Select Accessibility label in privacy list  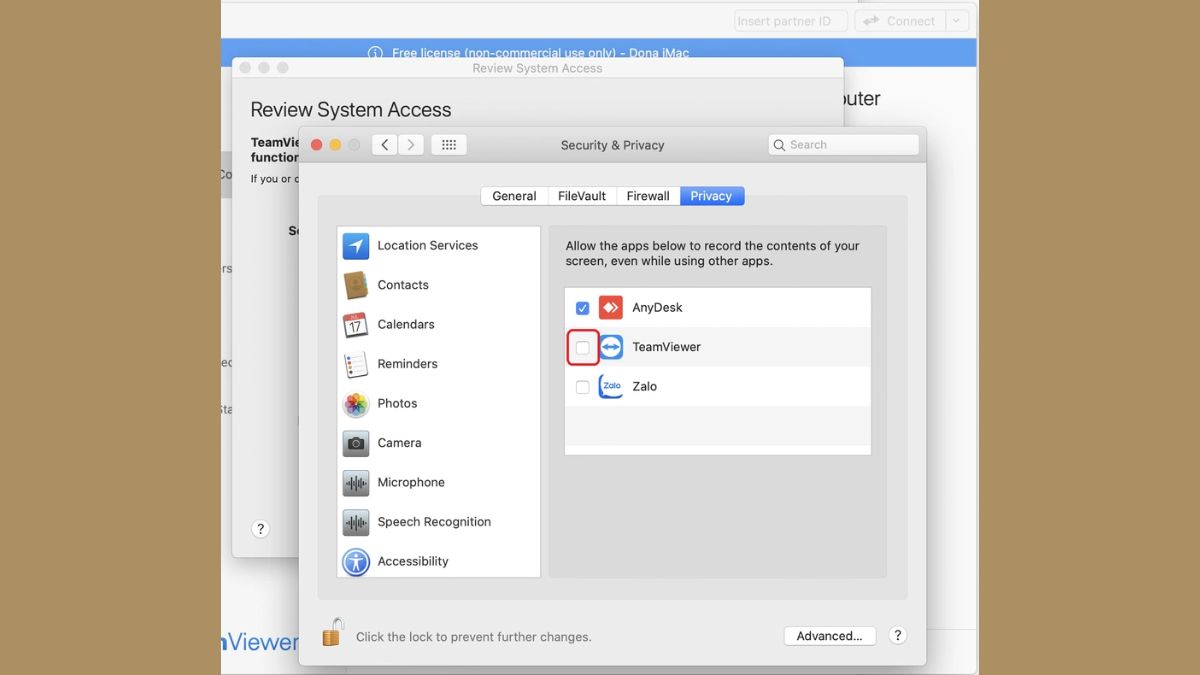pyautogui.click(x=413, y=562)
